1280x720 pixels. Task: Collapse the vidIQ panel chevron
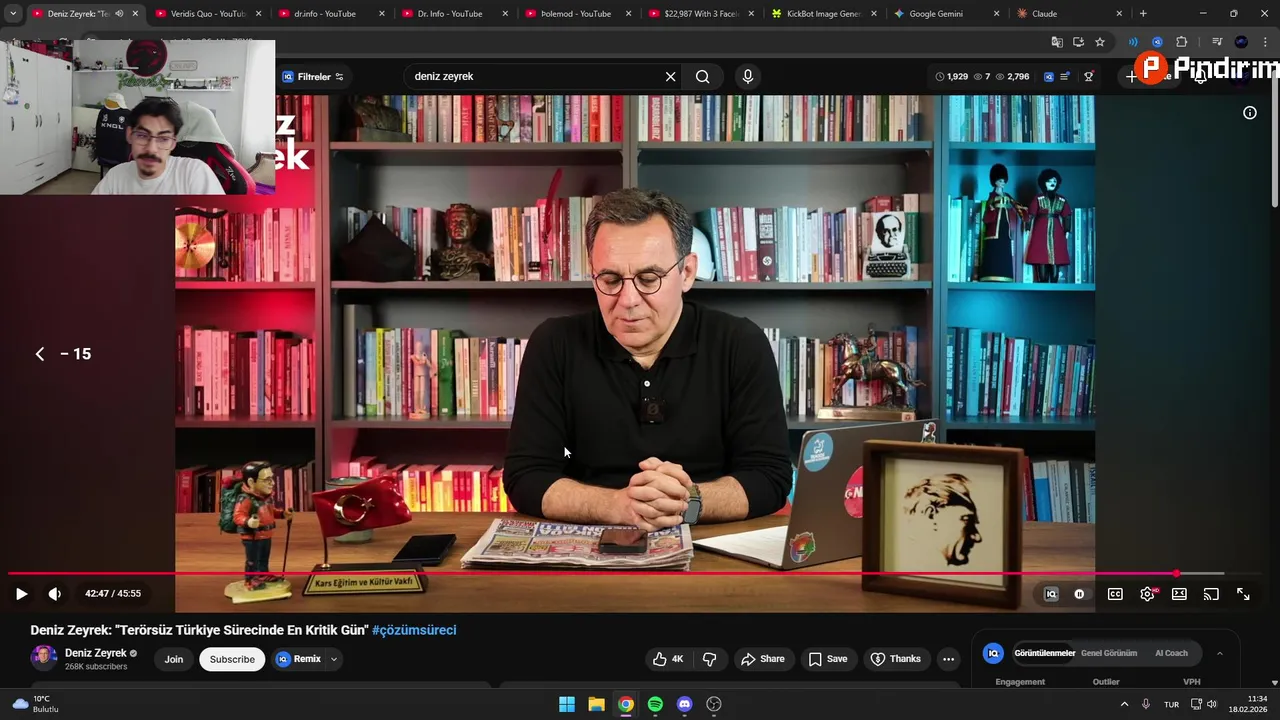click(1219, 653)
